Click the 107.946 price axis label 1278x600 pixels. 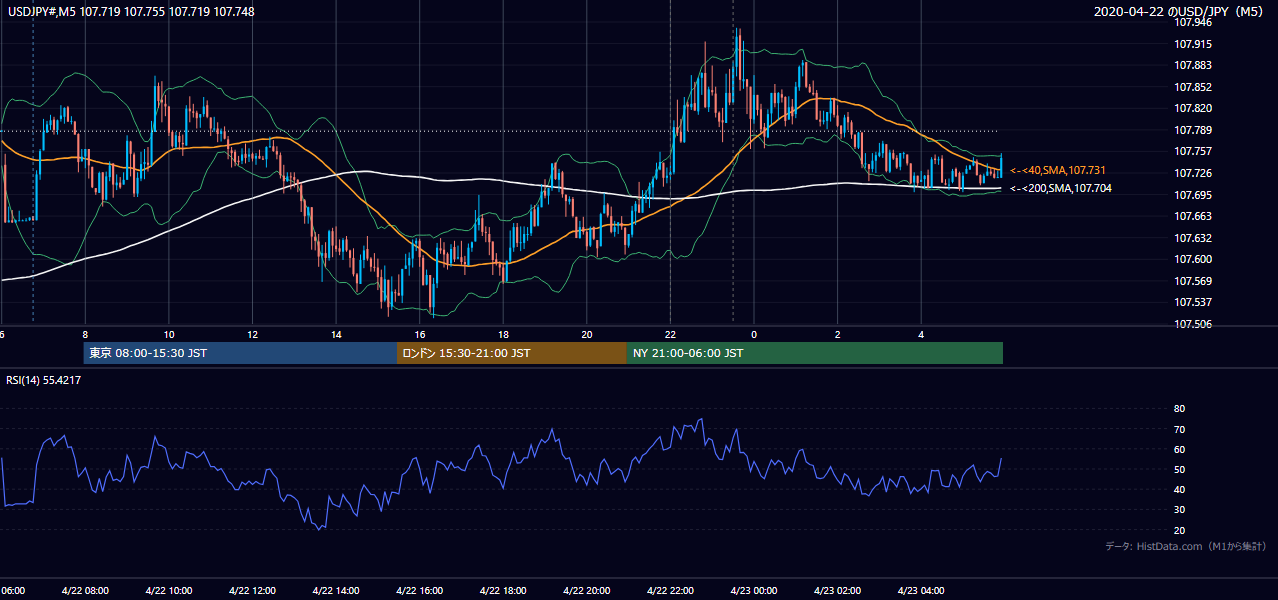[x=1192, y=22]
